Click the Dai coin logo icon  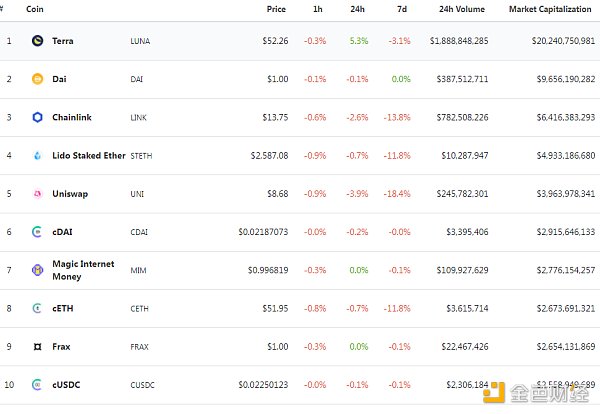click(38, 79)
